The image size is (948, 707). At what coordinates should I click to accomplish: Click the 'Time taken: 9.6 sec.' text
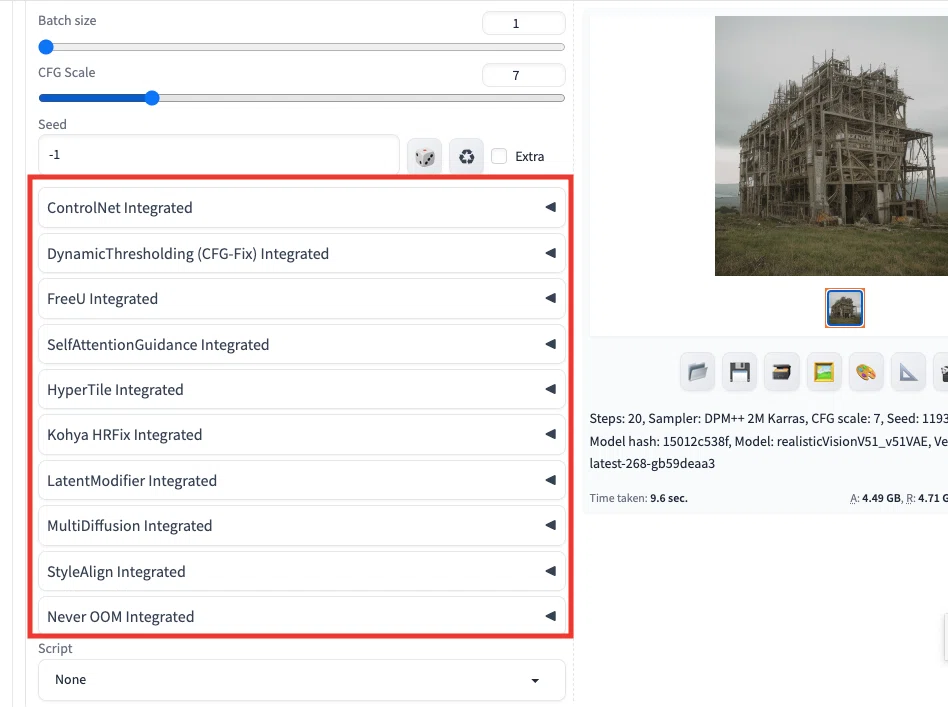(x=638, y=498)
